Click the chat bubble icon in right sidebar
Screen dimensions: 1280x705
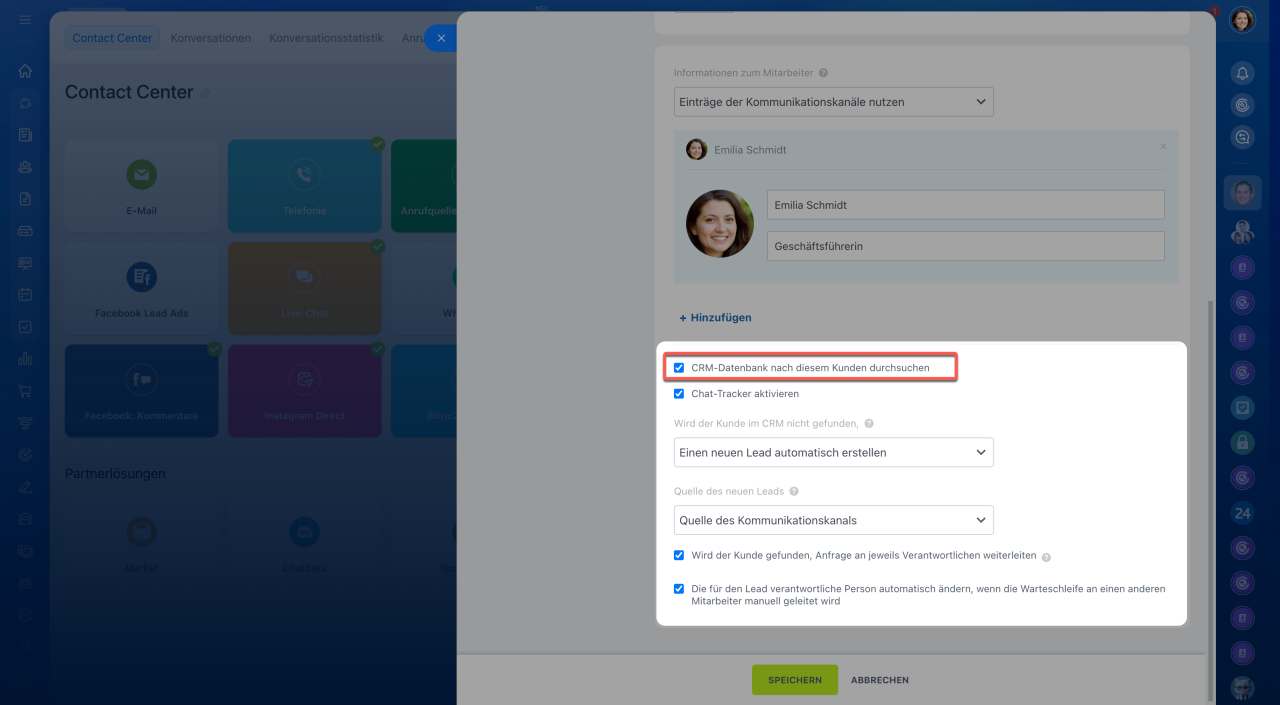[x=1242, y=137]
